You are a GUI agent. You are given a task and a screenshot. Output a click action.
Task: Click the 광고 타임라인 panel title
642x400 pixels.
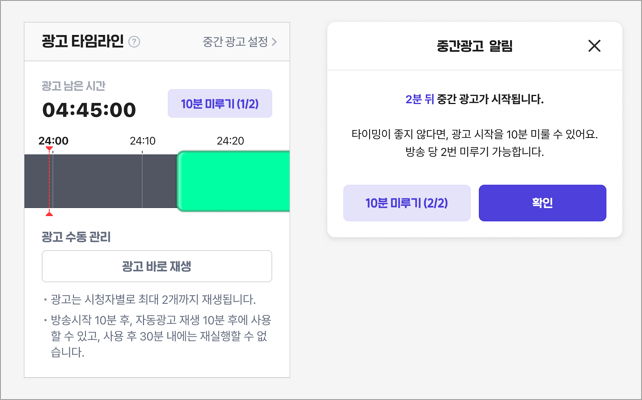pos(82,42)
